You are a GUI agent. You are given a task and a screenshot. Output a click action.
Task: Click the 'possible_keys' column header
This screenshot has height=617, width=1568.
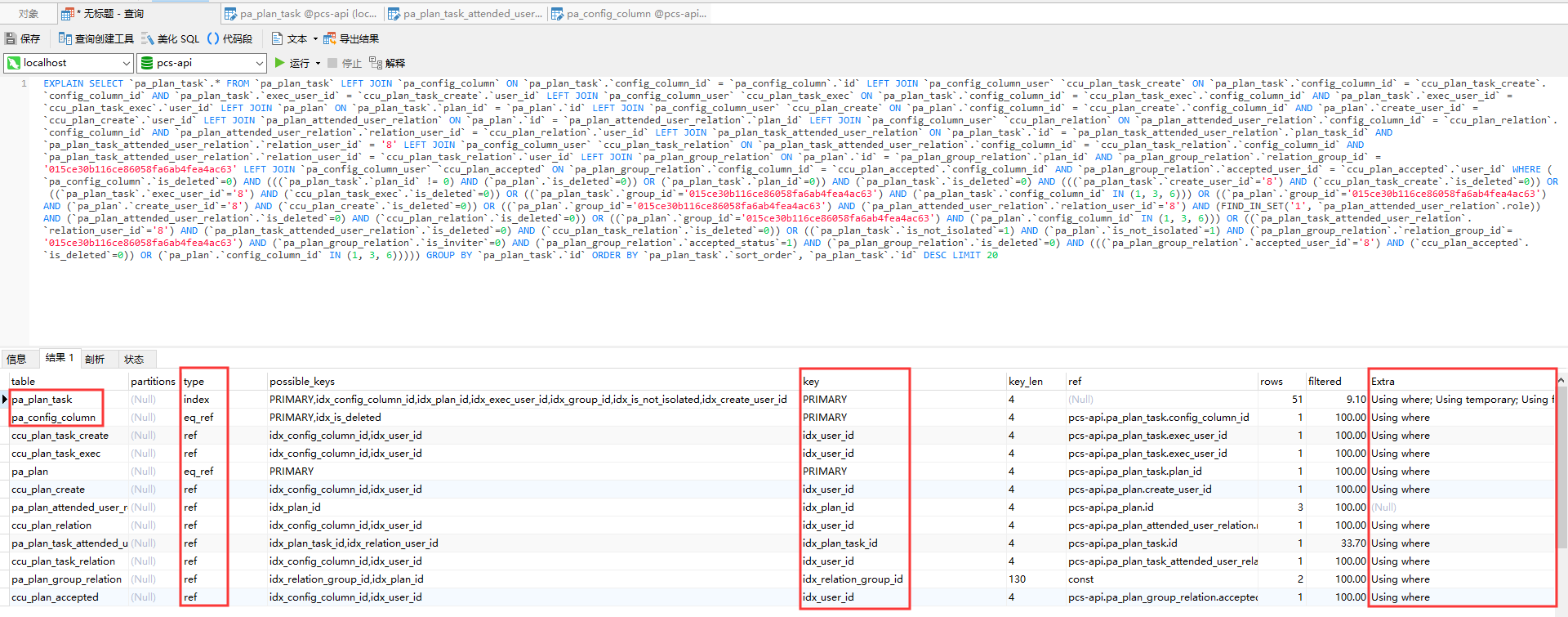pyautogui.click(x=302, y=381)
